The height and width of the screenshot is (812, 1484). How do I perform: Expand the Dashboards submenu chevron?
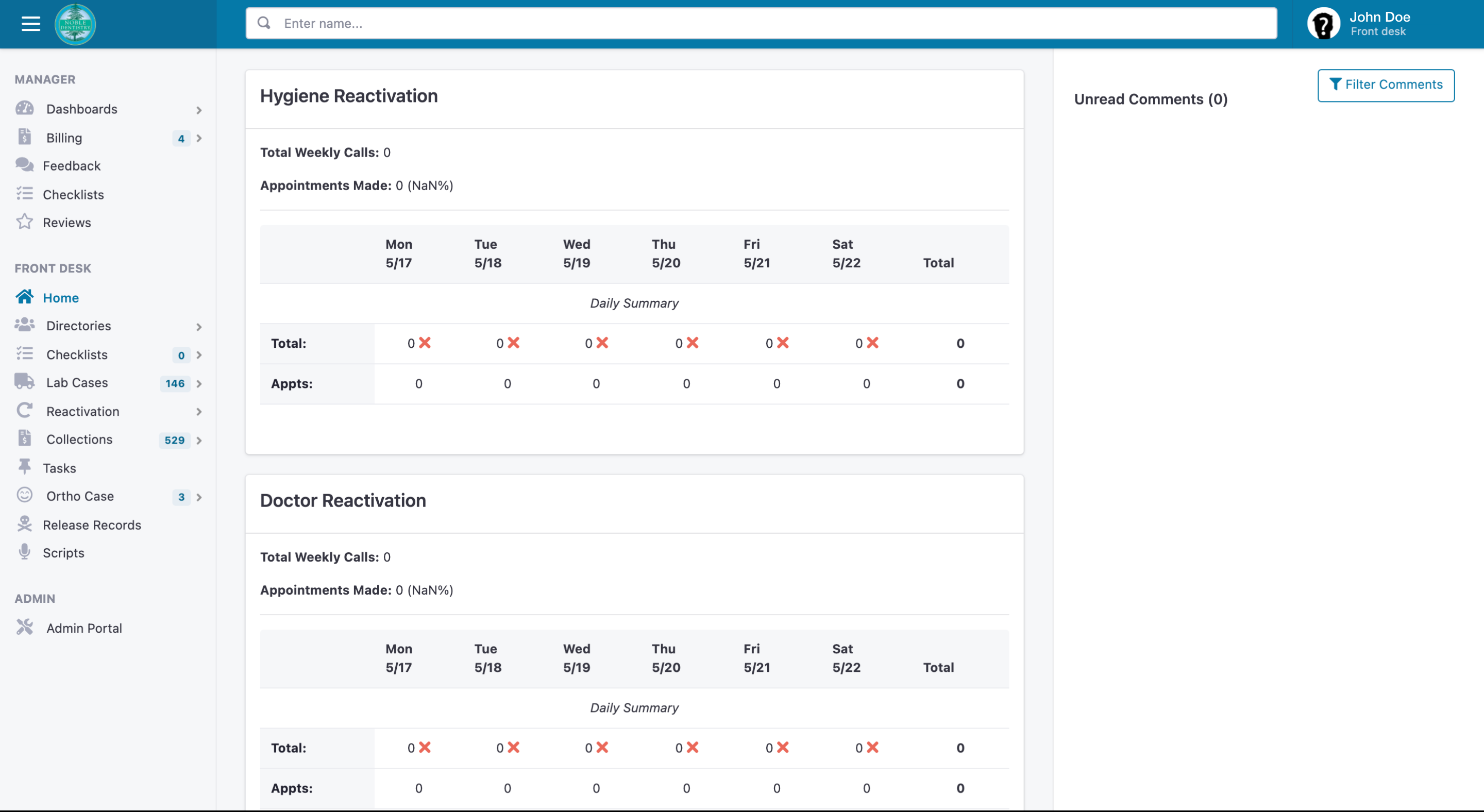tap(199, 109)
